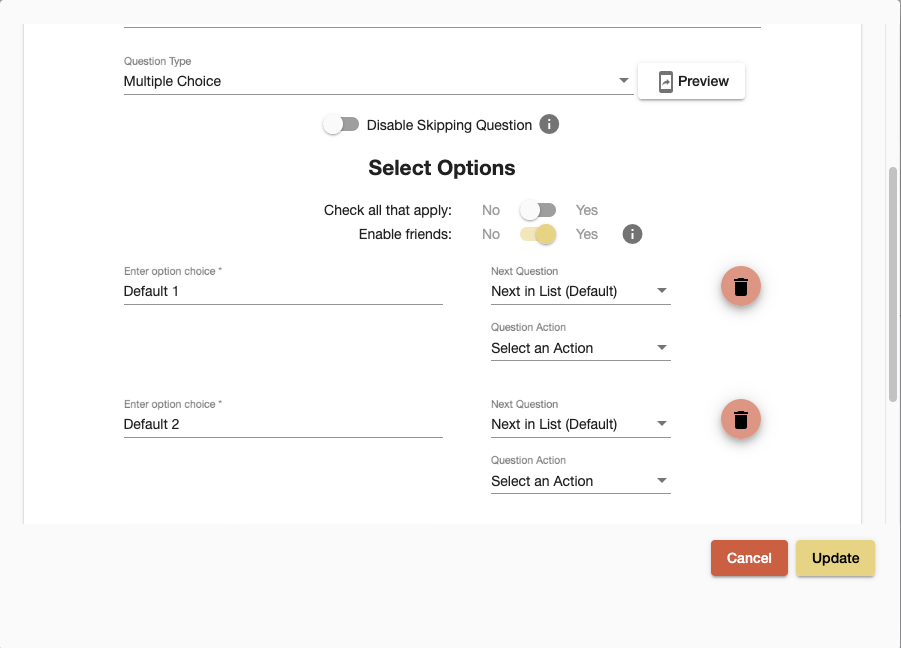
Task: Click the Yes label beside Enable friends
Action: (x=587, y=234)
